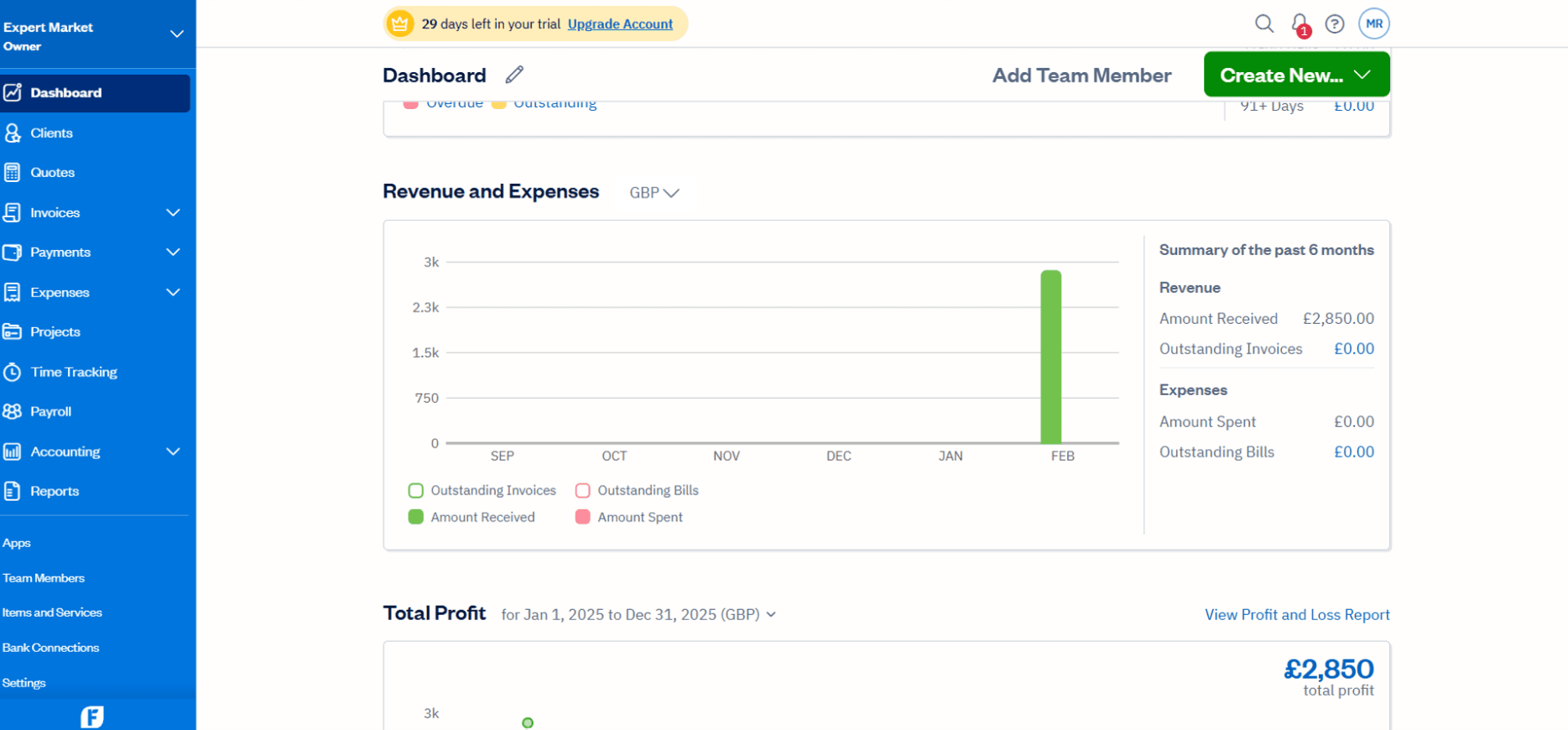Image resolution: width=1568 pixels, height=730 pixels.
Task: Click the green FEB revenue bar
Action: [x=1050, y=357]
